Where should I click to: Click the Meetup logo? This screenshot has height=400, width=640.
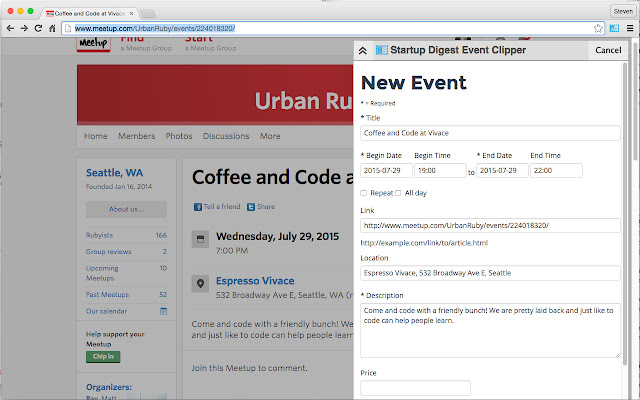tap(93, 43)
